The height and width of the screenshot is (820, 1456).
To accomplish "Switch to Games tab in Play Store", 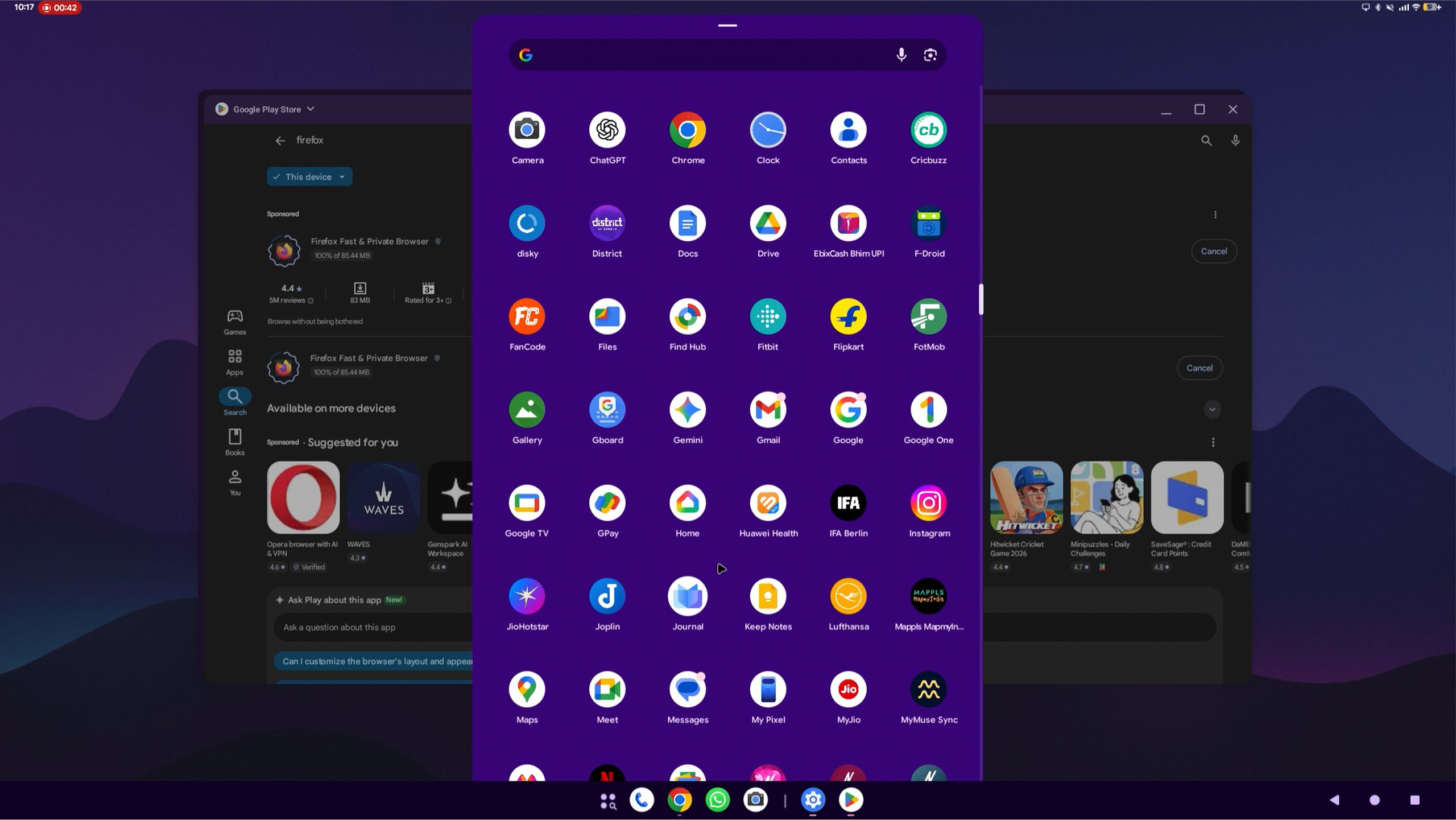I will point(235,322).
